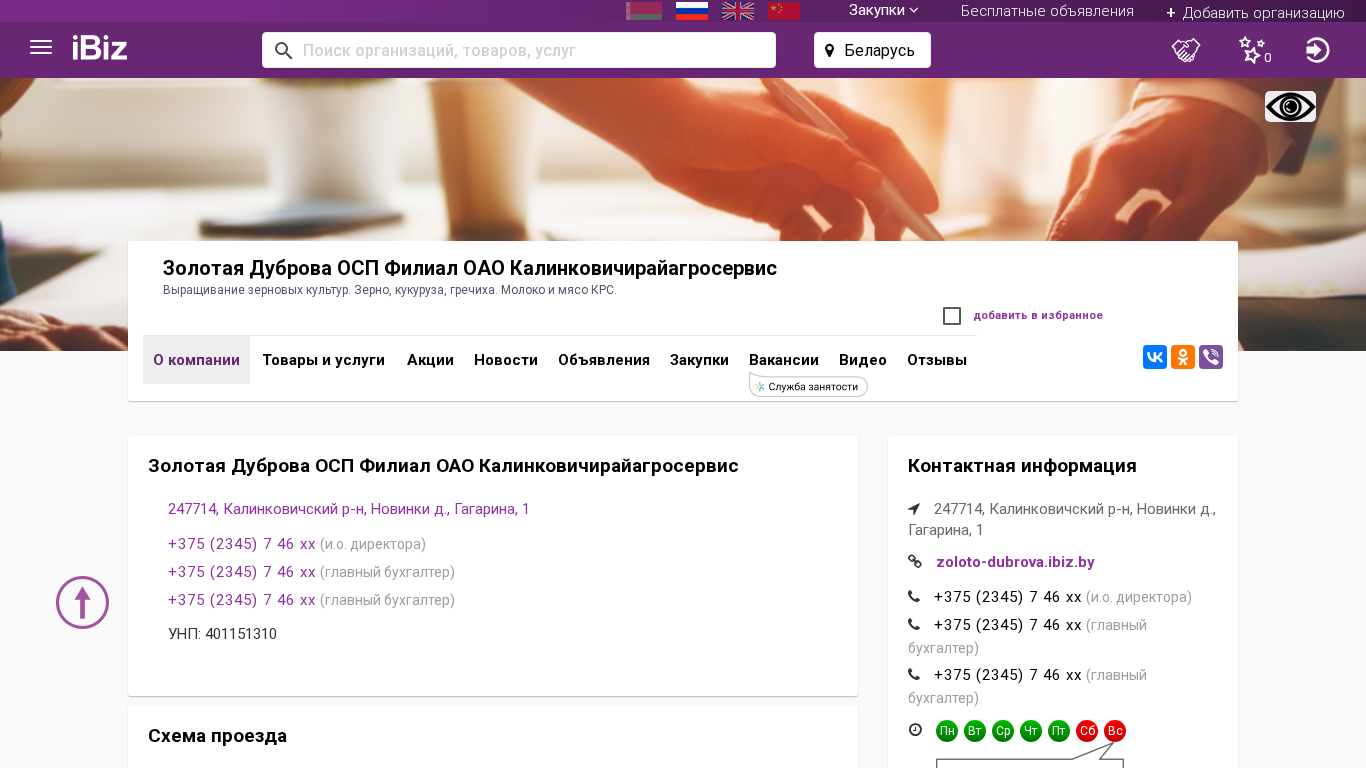The image size is (1366, 768).
Task: Click the iBiz logo
Action: point(100,47)
